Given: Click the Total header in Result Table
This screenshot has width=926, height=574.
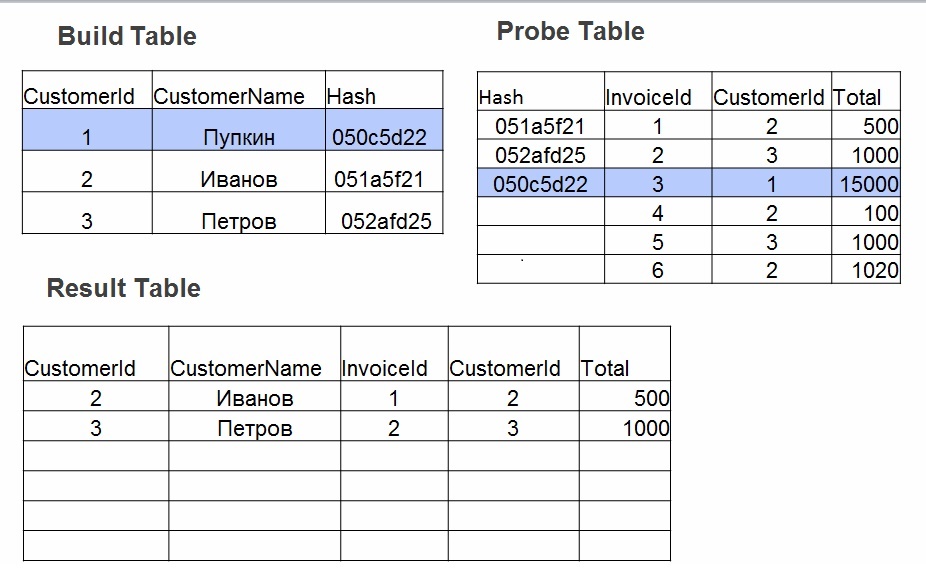Looking at the screenshot, I should coord(605,368).
